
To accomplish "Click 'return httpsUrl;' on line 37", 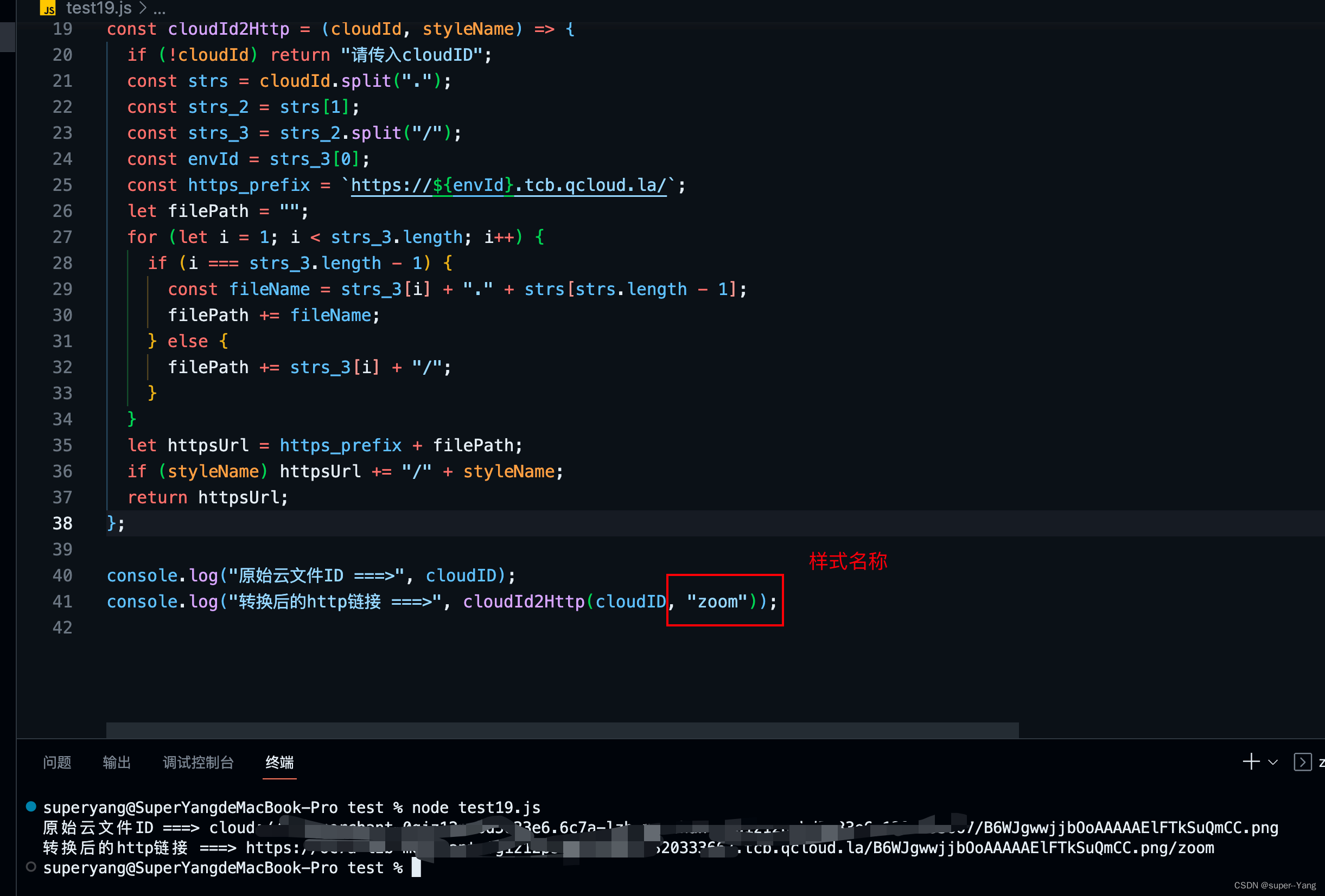I will tap(207, 497).
